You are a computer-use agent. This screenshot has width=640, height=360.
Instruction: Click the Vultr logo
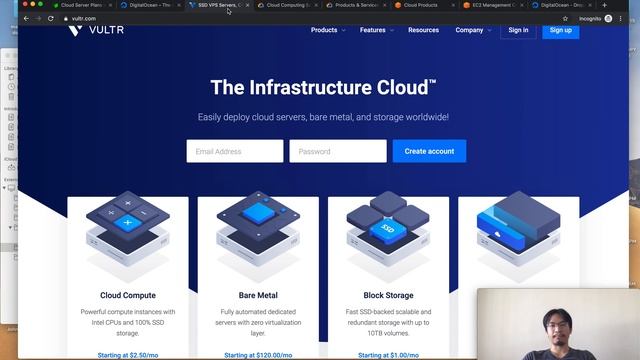click(x=96, y=30)
